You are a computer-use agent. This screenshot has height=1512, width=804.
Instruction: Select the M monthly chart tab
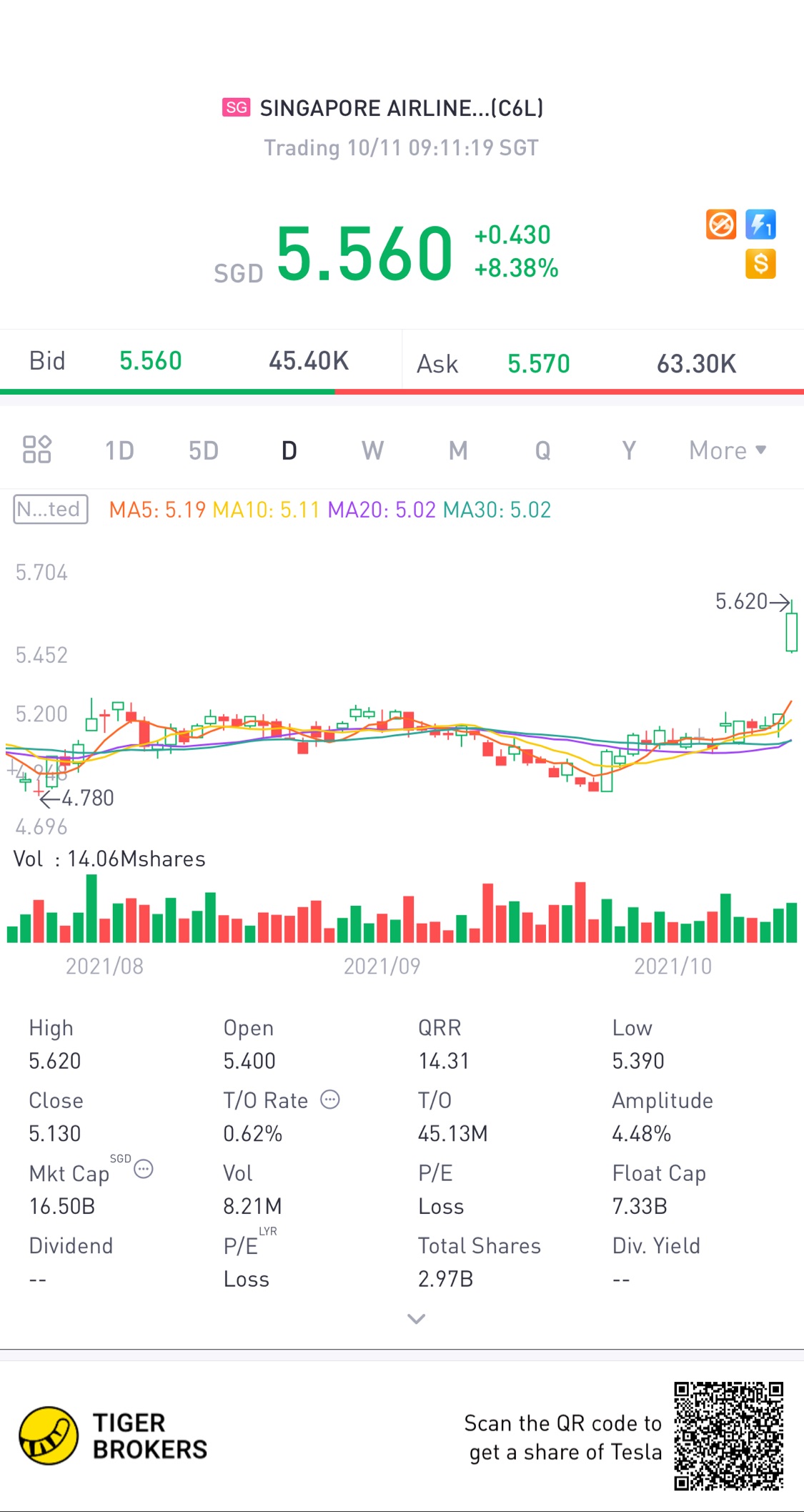coord(458,450)
